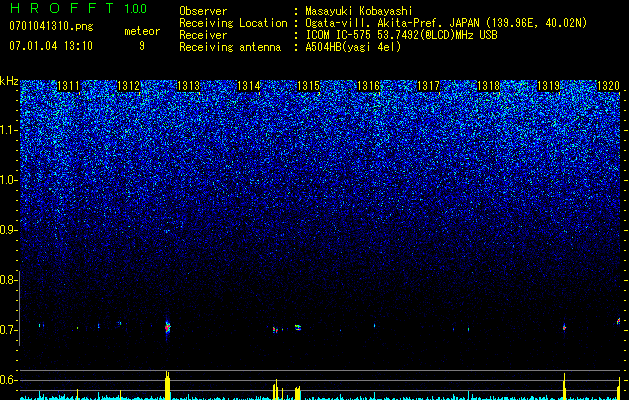Select the Ogata-vill. Akita-Pref. JAPAN location text
629x400 pixels.
446,23
